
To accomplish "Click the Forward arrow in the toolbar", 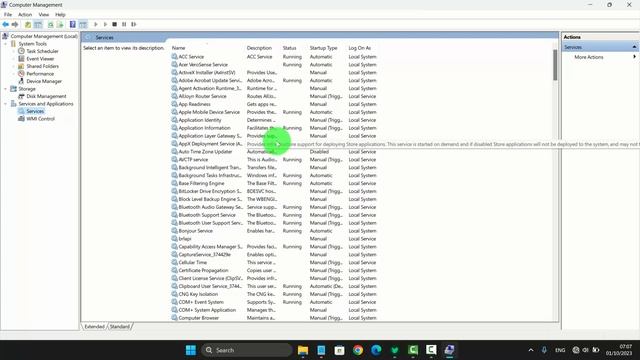I will pos(15,24).
